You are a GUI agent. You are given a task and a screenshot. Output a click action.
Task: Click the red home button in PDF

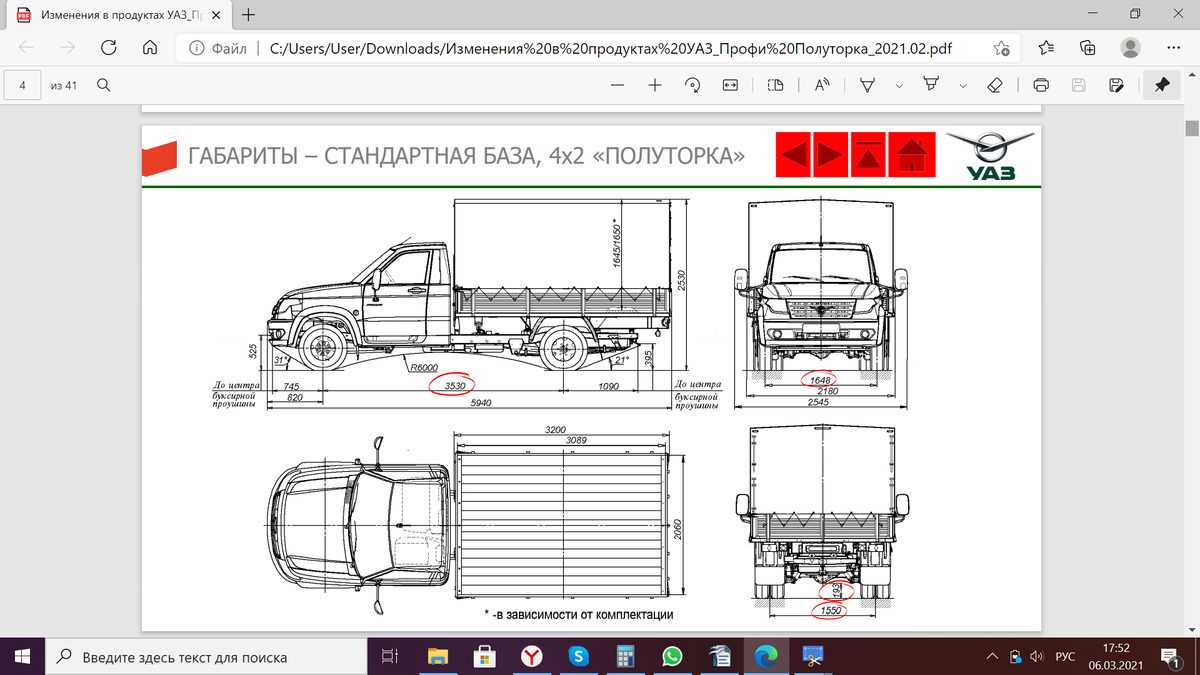click(x=911, y=155)
